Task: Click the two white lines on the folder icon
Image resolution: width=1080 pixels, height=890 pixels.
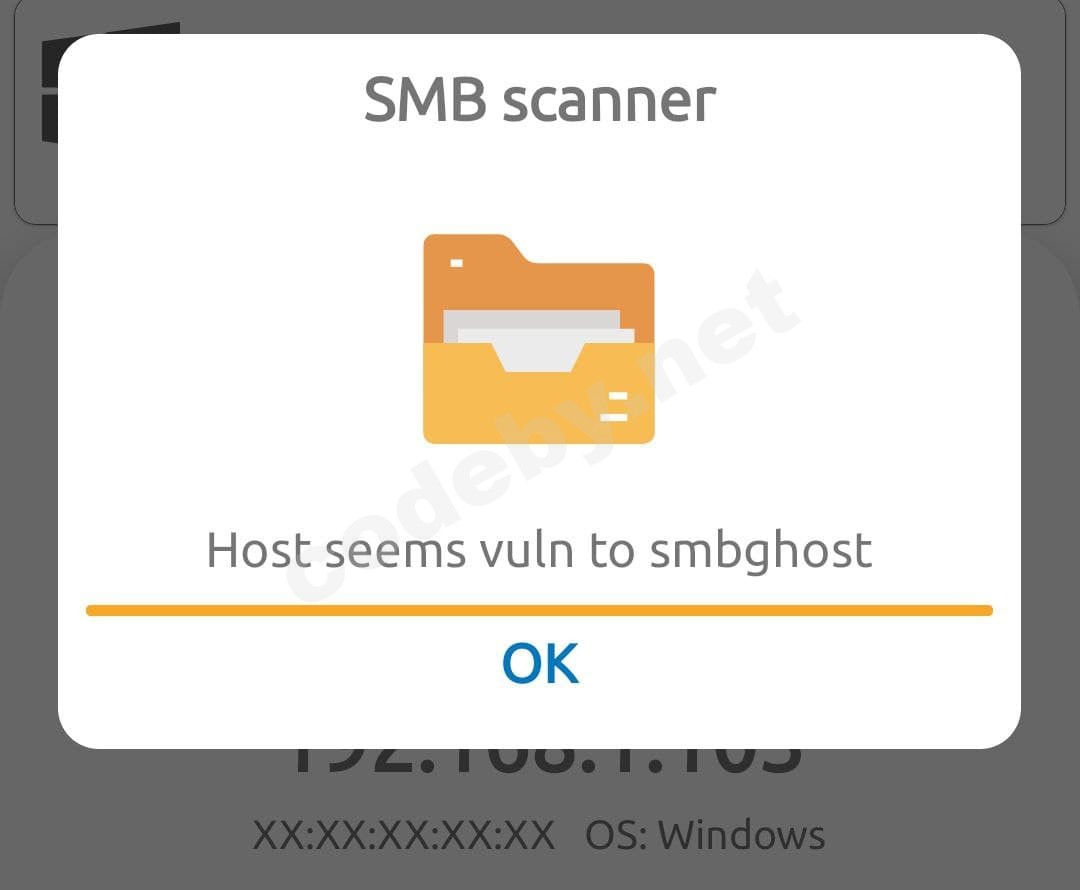Action: pyautogui.click(x=614, y=406)
